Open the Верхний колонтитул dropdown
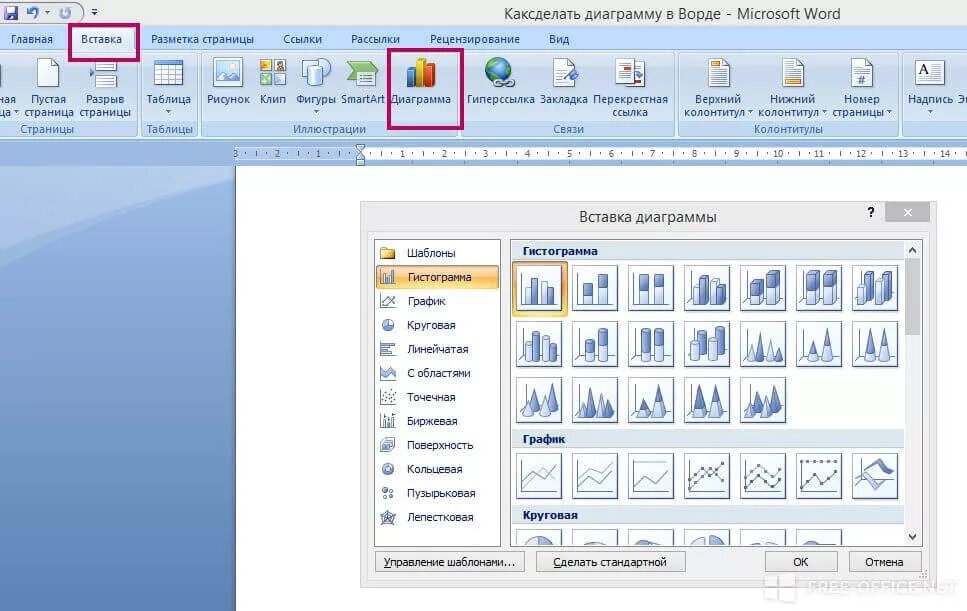The image size is (967, 611). pos(718,88)
